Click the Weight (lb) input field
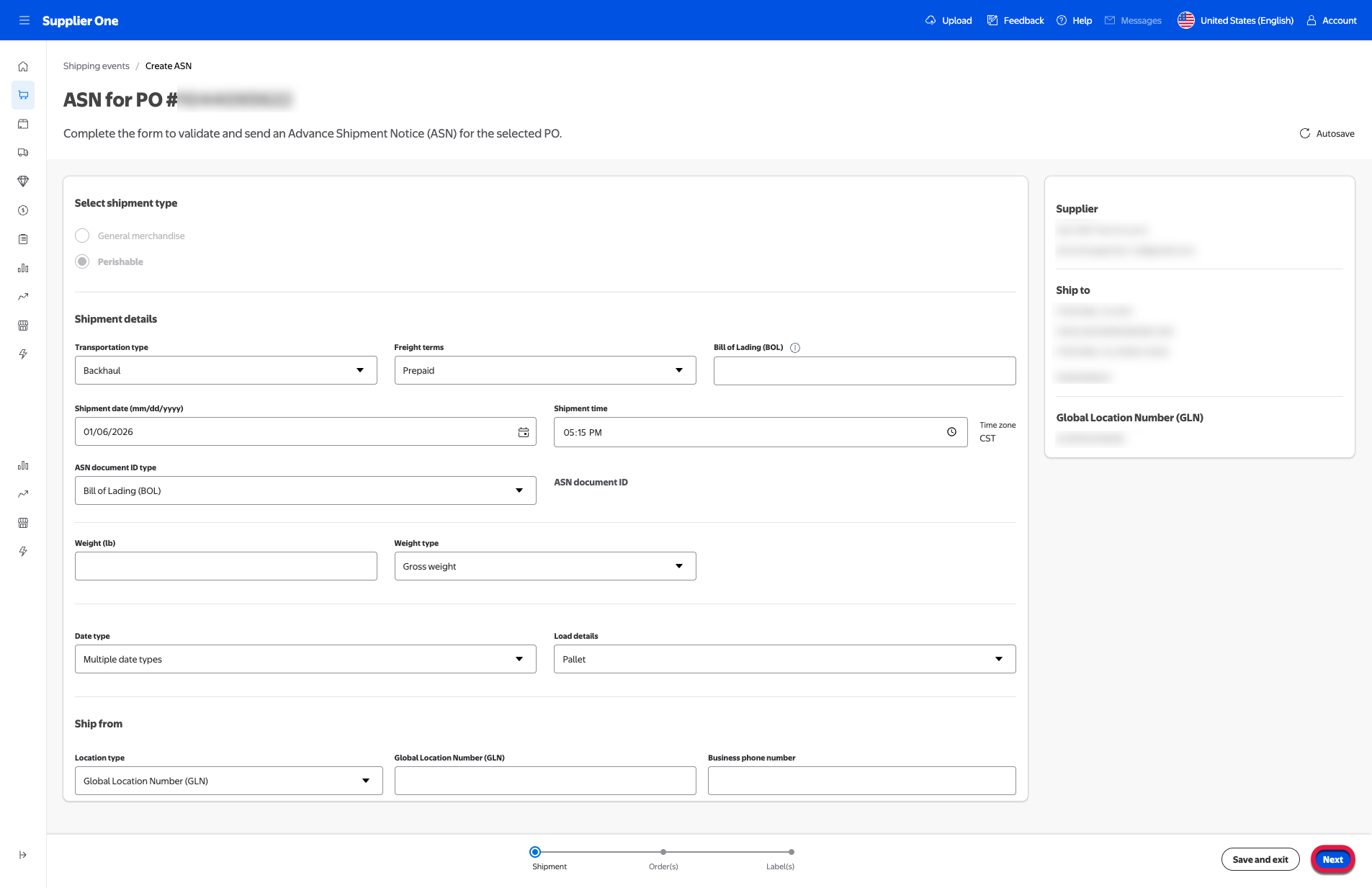1372x888 pixels. point(225,566)
